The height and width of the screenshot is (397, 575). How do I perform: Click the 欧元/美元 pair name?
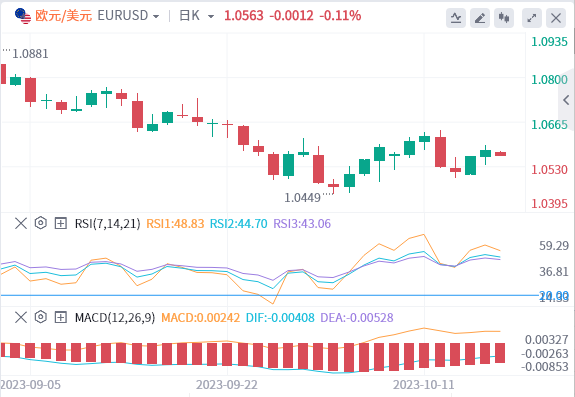coord(63,16)
